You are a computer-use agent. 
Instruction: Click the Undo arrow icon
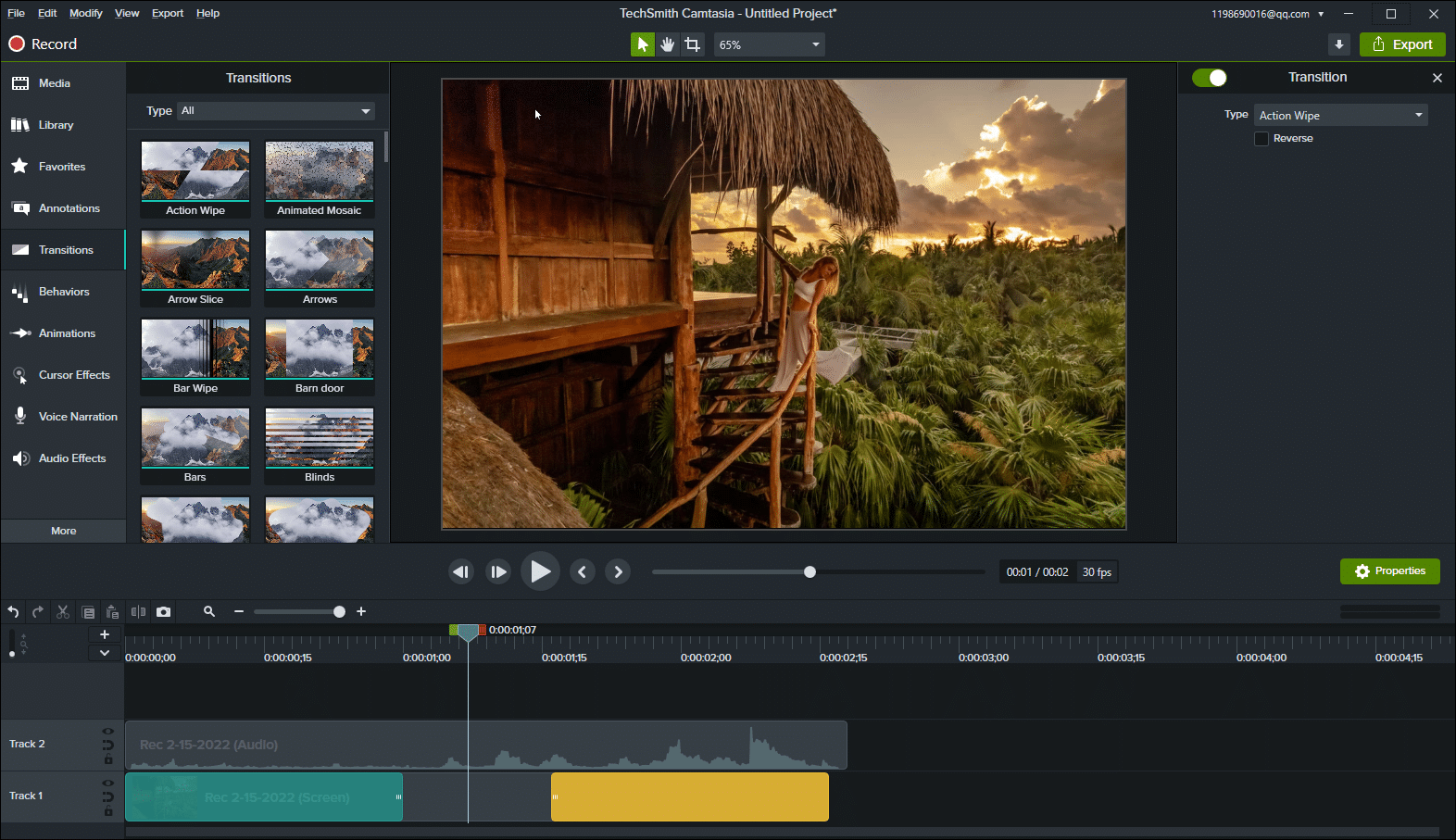[x=13, y=612]
